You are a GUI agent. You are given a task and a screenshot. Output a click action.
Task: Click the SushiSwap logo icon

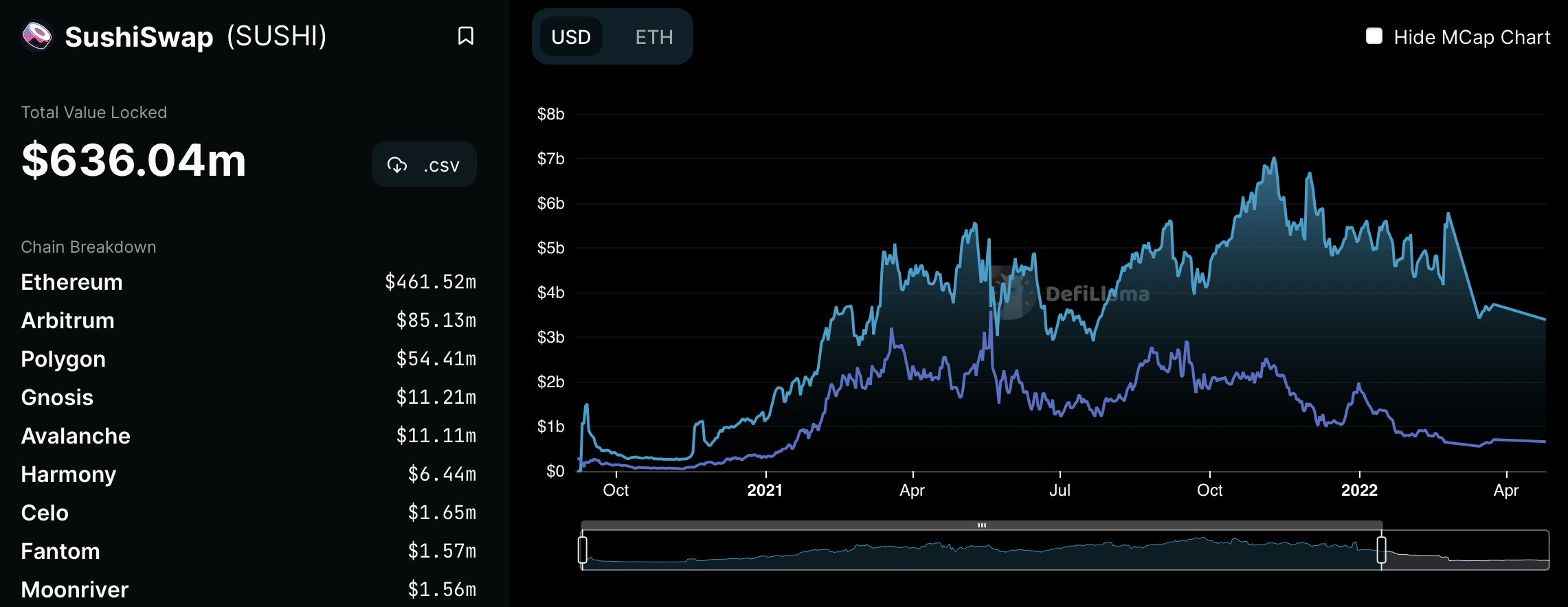(37, 36)
